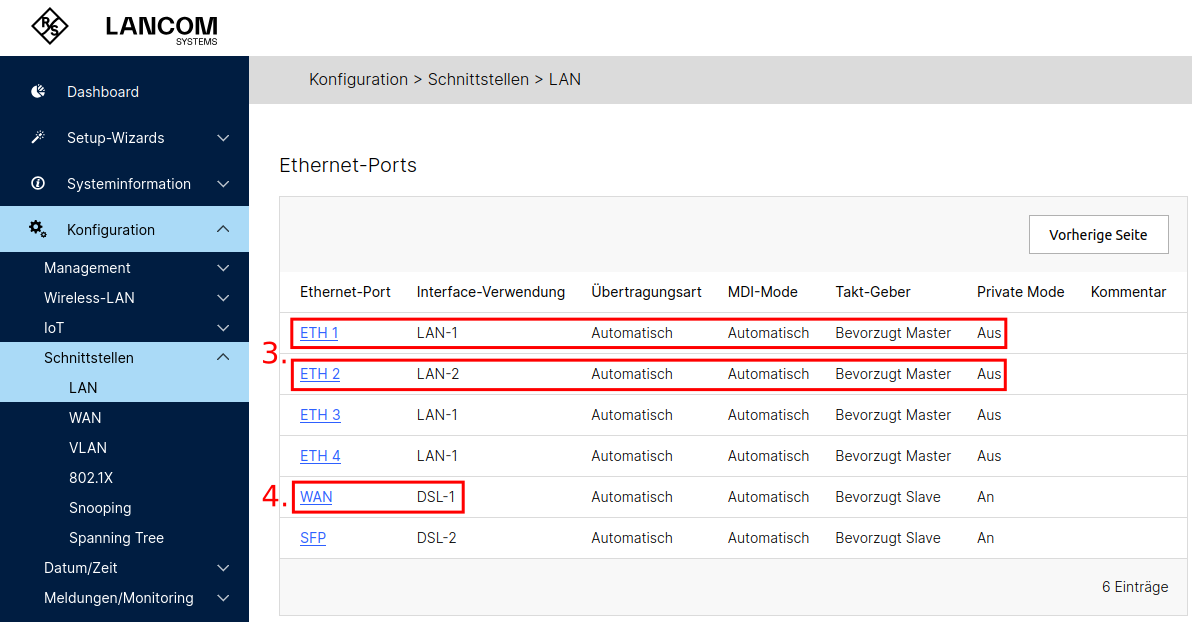Expand the Datum/Zeit chevron

click(x=223, y=568)
